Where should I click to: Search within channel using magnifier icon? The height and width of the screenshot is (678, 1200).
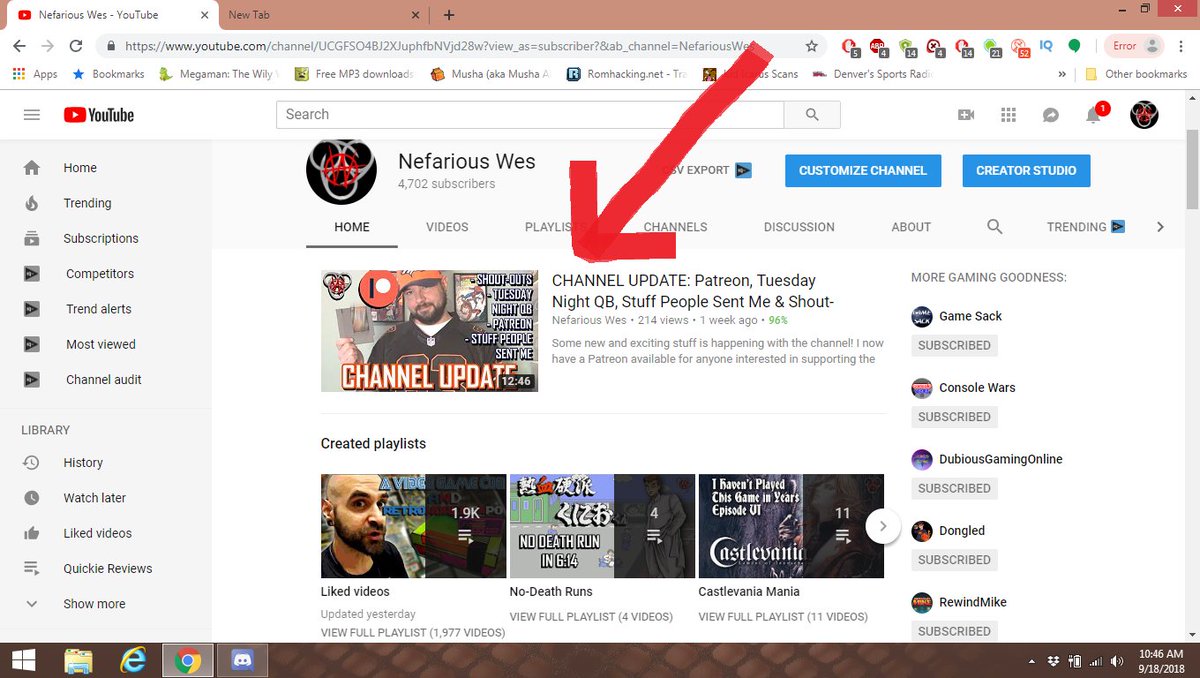pyautogui.click(x=995, y=227)
